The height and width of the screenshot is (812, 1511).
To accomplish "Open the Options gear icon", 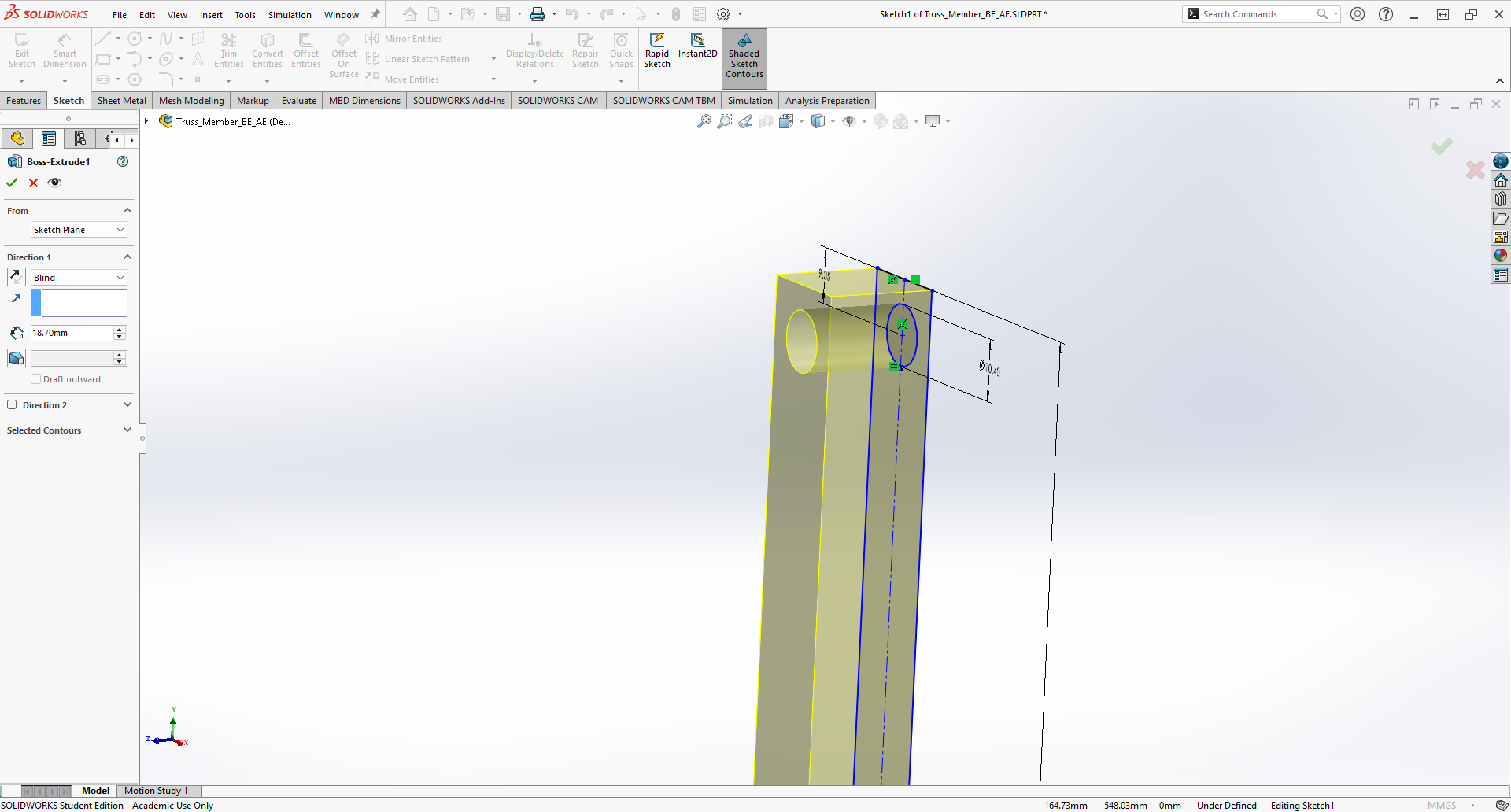I will [723, 14].
